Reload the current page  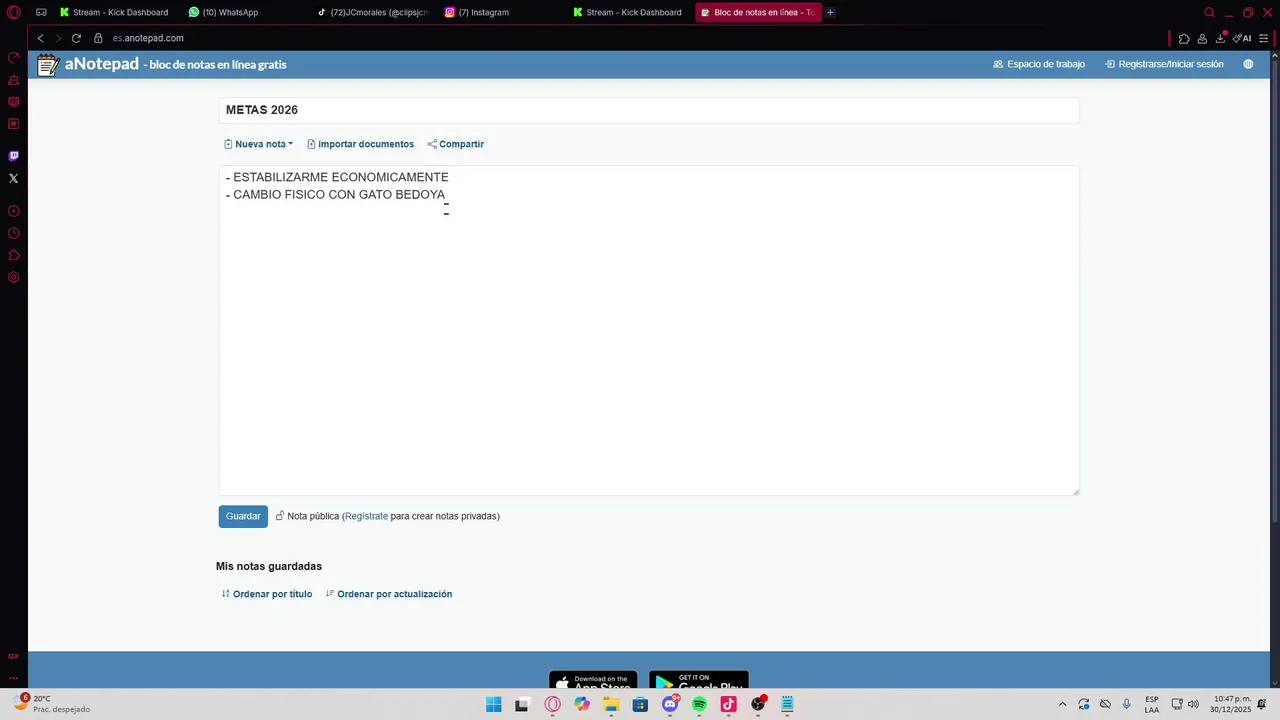tap(76, 38)
